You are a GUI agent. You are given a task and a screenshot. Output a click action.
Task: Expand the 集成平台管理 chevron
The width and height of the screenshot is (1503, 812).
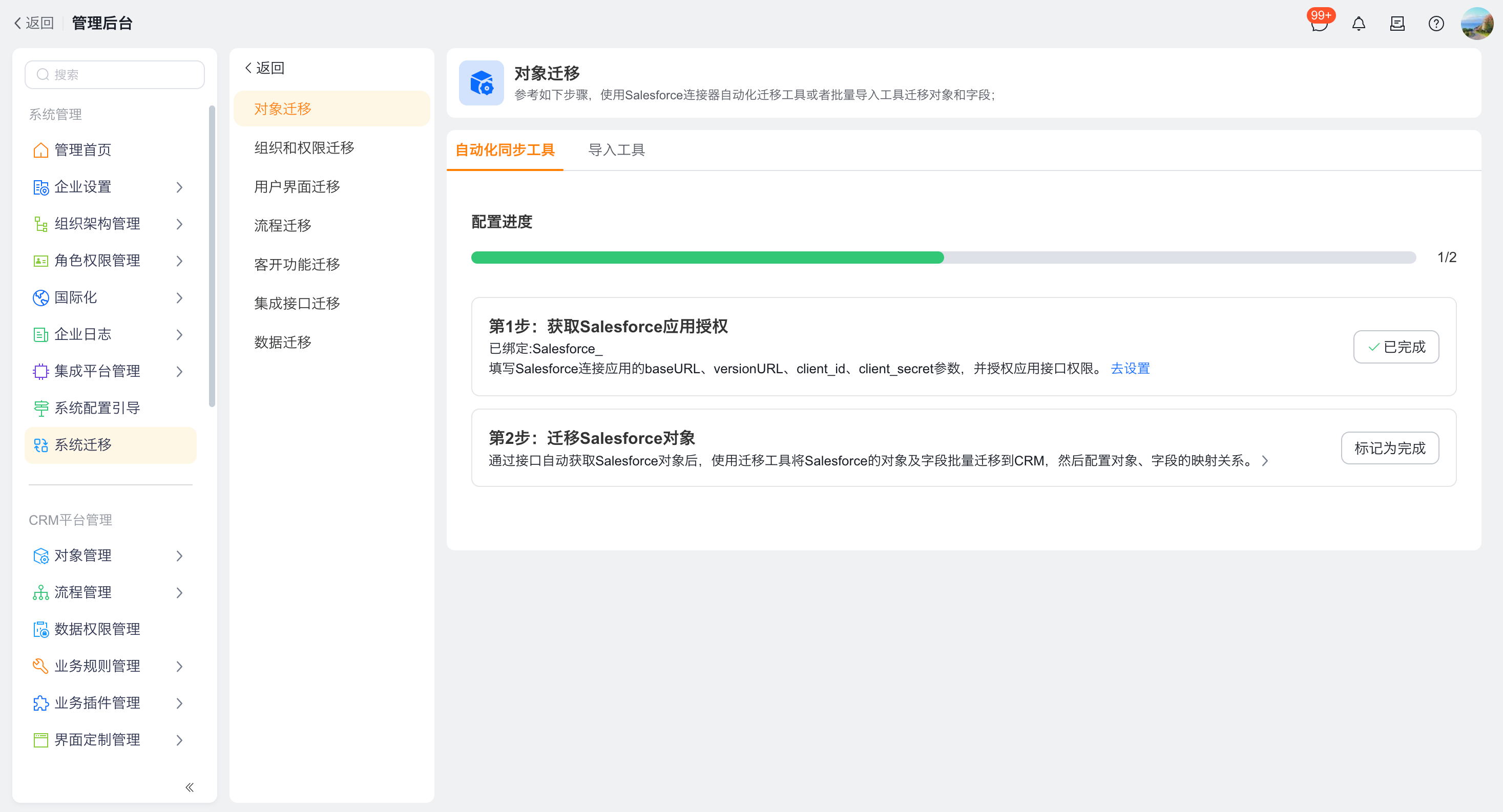[179, 372]
